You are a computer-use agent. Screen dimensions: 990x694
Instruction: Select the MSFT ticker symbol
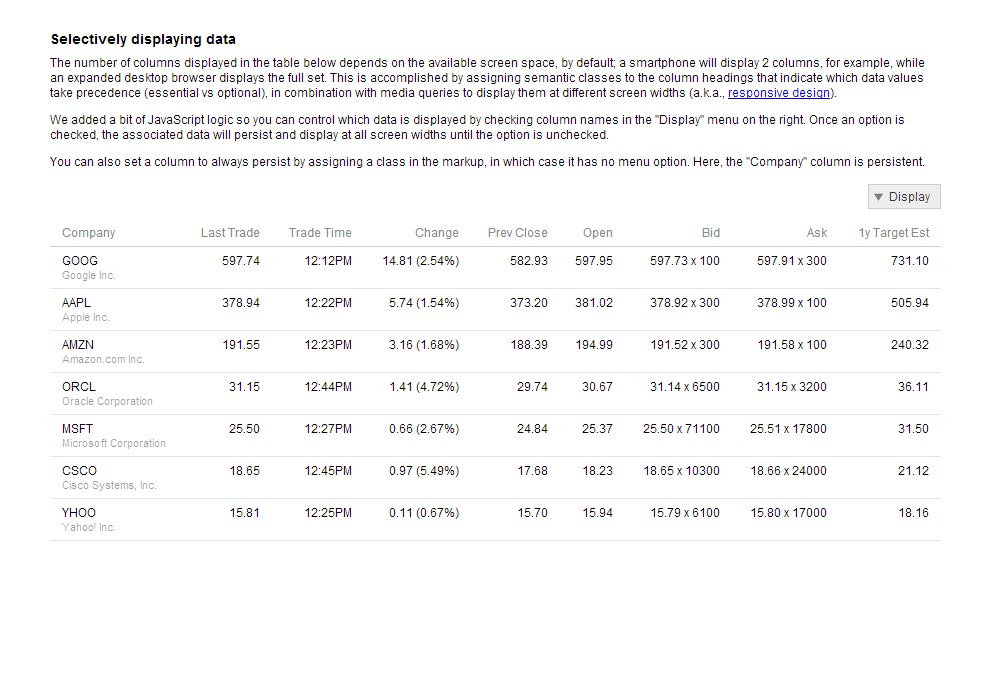(x=77, y=429)
